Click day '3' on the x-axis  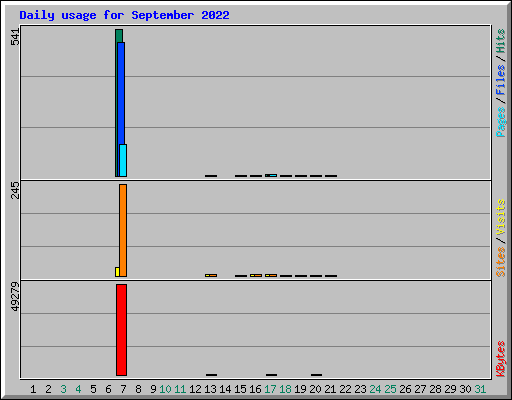63,389
